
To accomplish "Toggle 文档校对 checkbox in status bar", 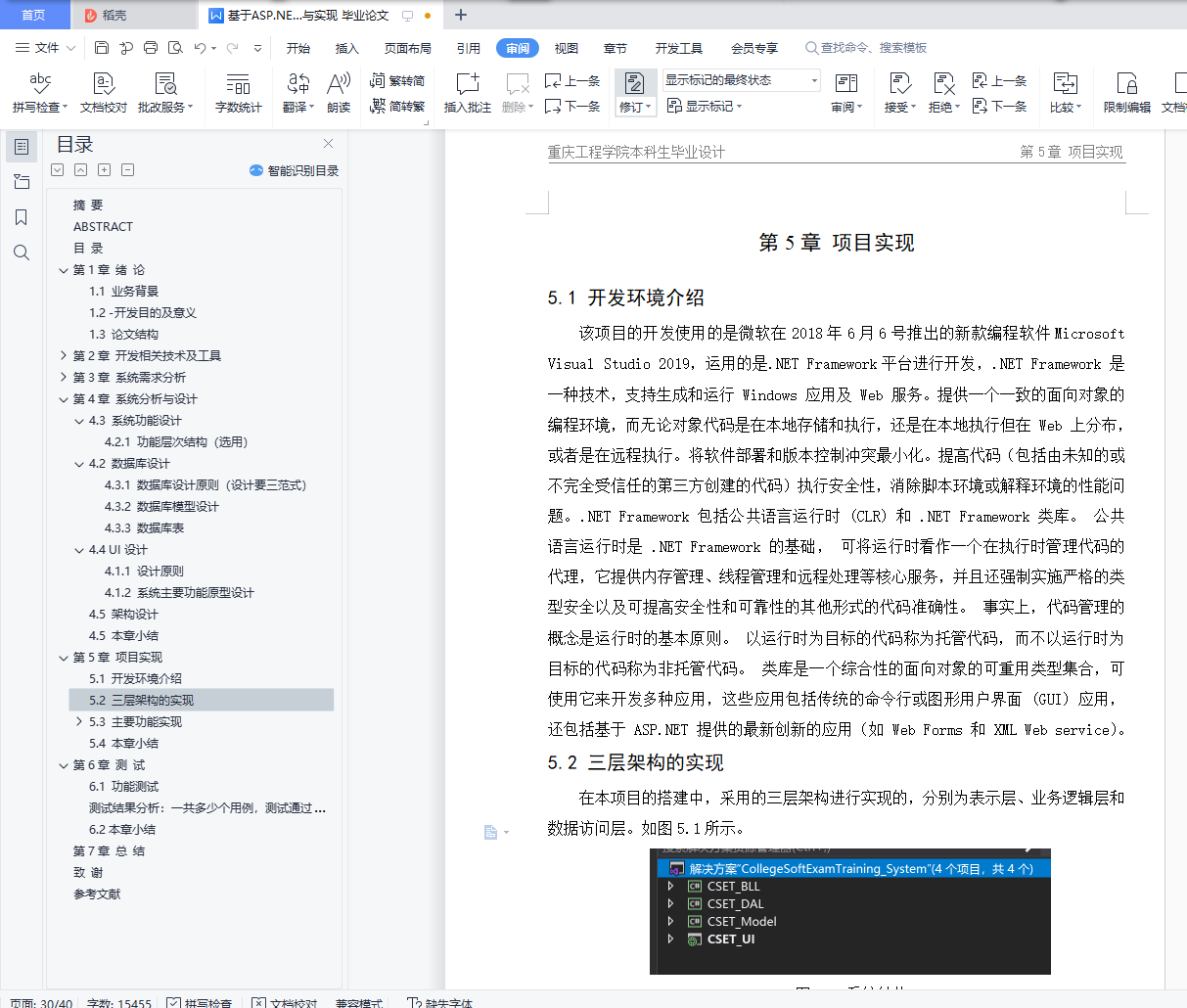I will tap(258, 1002).
